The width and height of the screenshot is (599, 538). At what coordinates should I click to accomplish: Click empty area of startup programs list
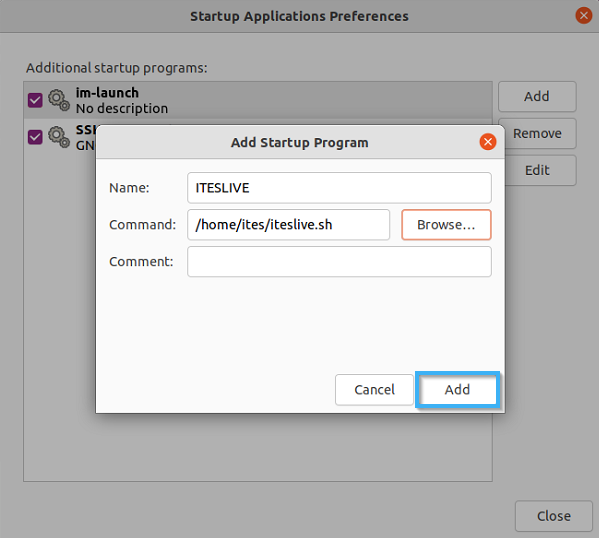coord(258,447)
